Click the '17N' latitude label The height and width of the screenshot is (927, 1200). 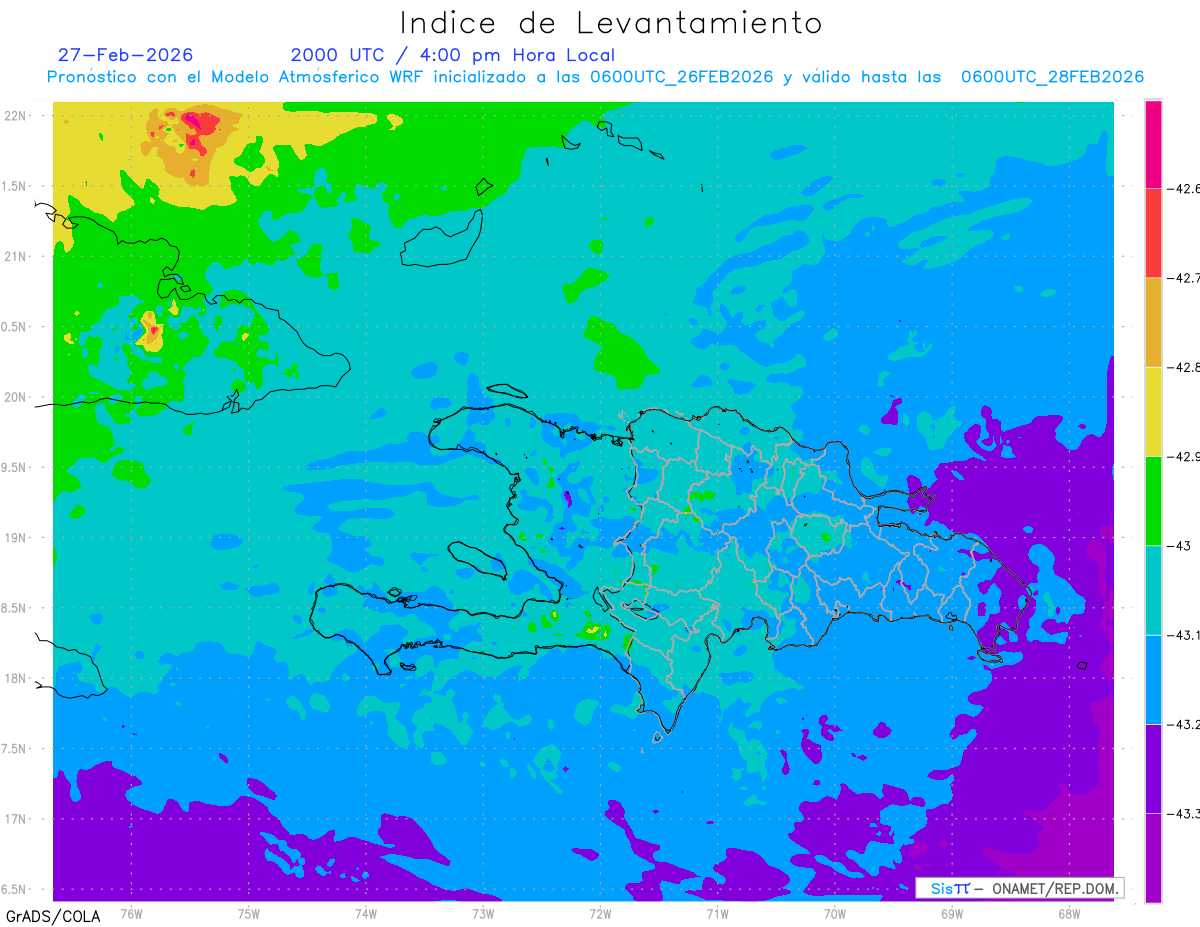tap(16, 819)
